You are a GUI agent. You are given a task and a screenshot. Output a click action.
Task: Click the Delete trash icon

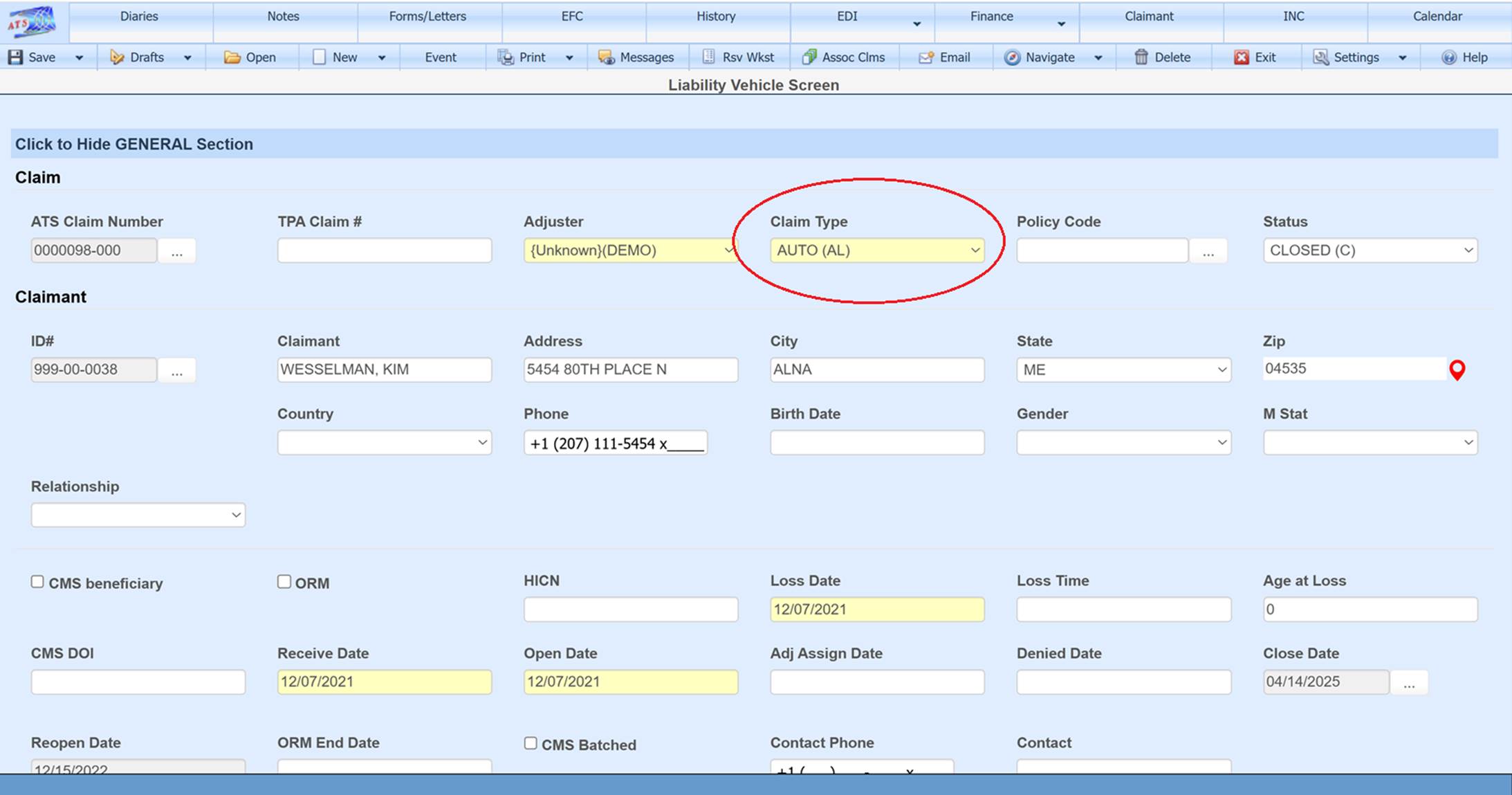click(1141, 57)
